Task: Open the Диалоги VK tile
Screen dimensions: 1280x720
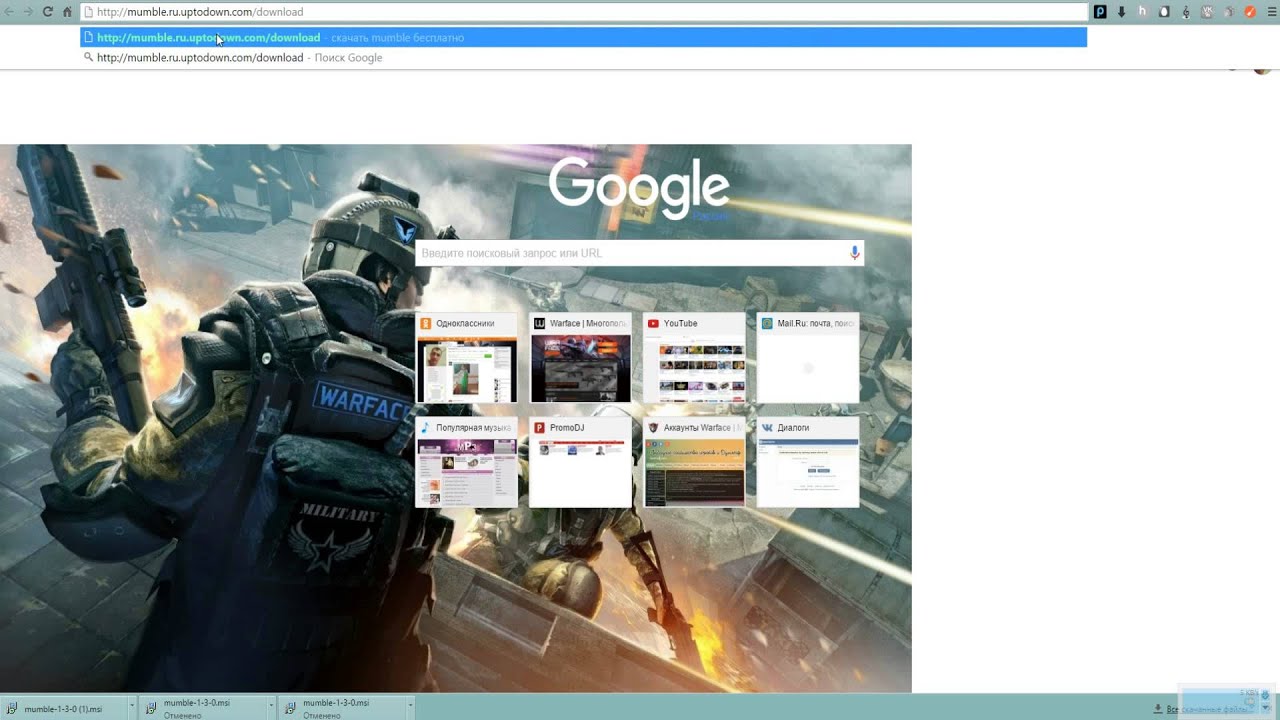Action: pyautogui.click(x=808, y=462)
